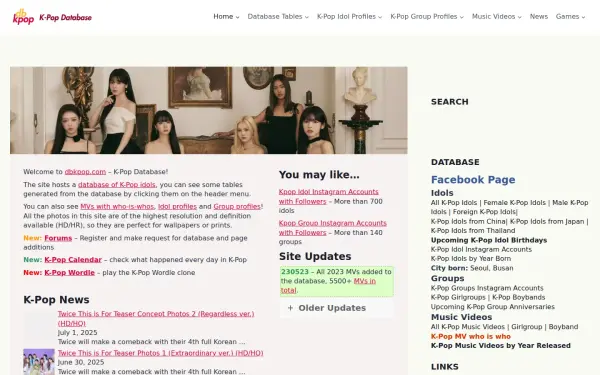Open MVs with who-is-whos link
The height and width of the screenshot is (375, 600).
click(117, 206)
